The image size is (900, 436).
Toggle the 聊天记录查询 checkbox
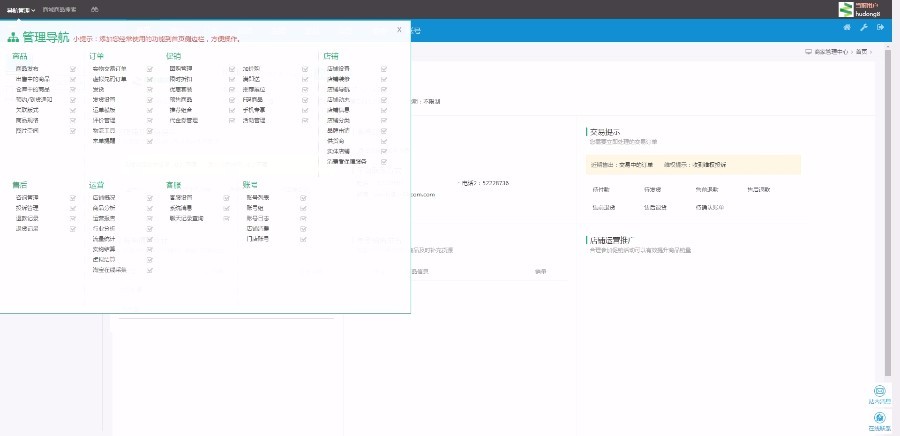[227, 219]
